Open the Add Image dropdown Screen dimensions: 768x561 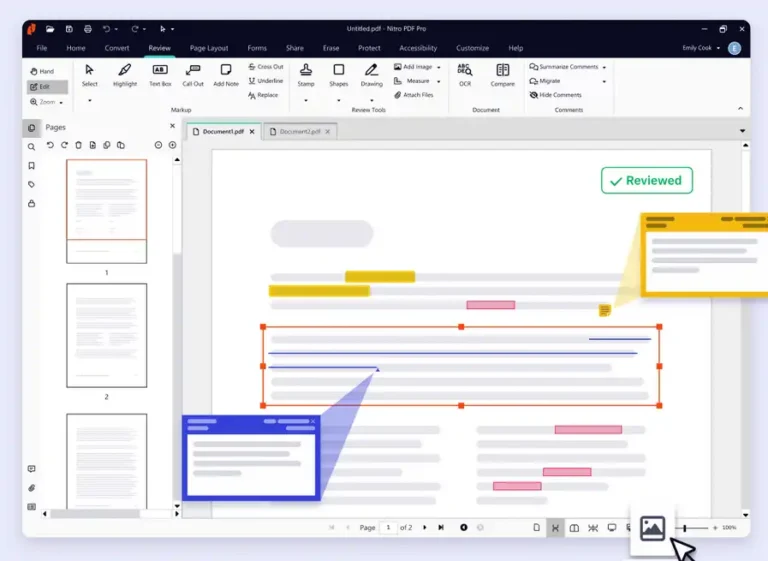click(x=438, y=67)
